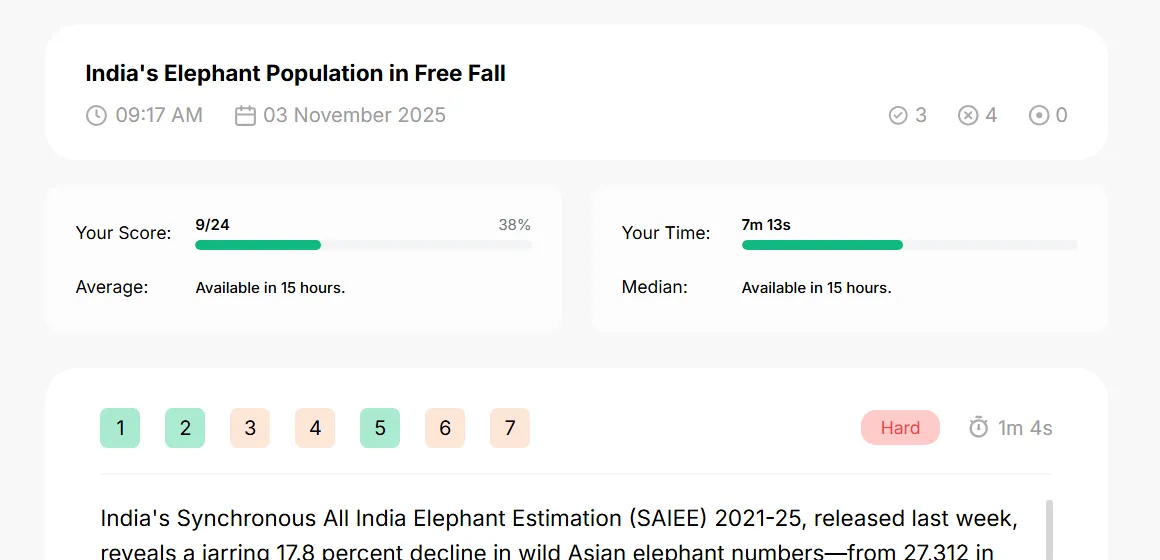This screenshot has height=560, width=1160.
Task: Click the passage scrollbar thumb
Action: tap(1049, 530)
